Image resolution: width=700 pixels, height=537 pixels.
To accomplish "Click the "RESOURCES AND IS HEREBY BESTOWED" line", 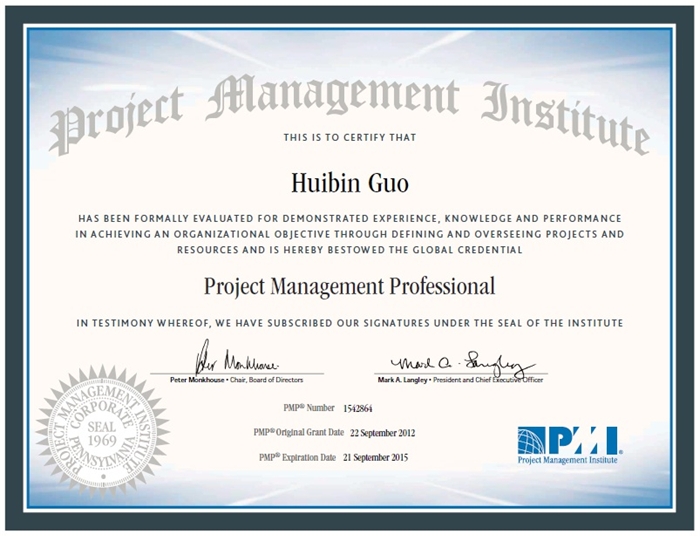I will click(x=349, y=248).
